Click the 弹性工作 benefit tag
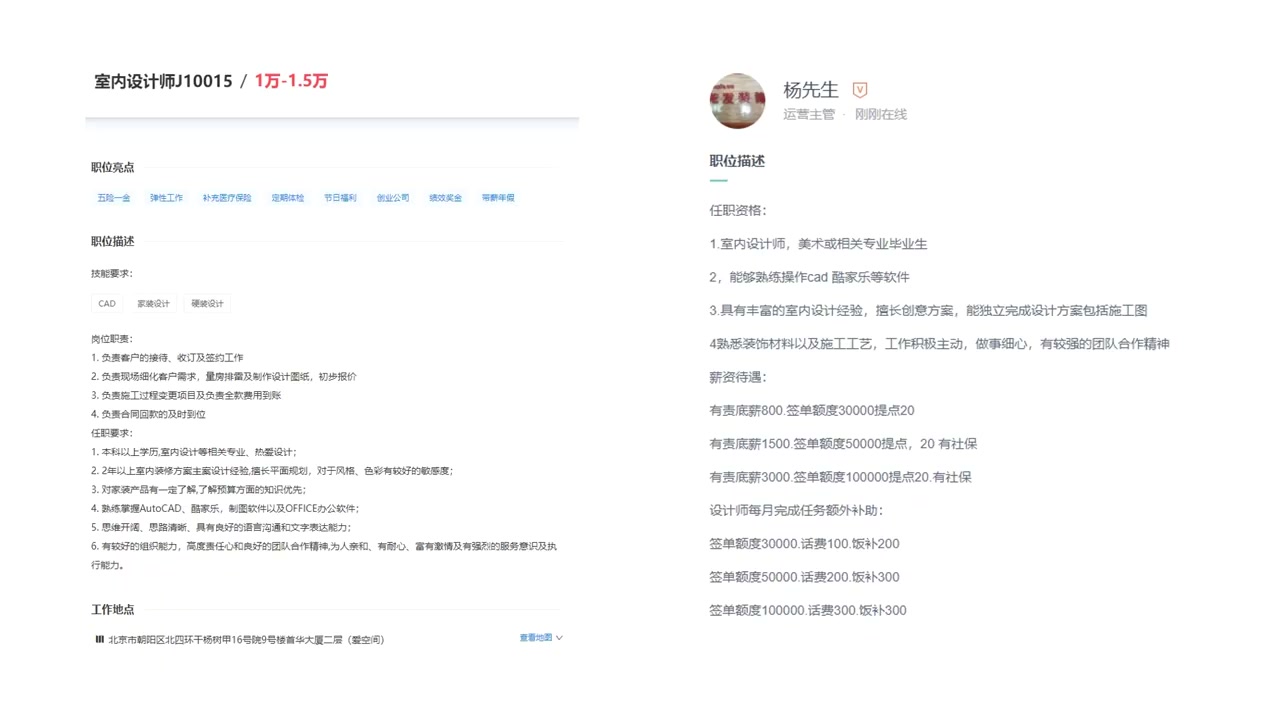The height and width of the screenshot is (720, 1280). [166, 198]
